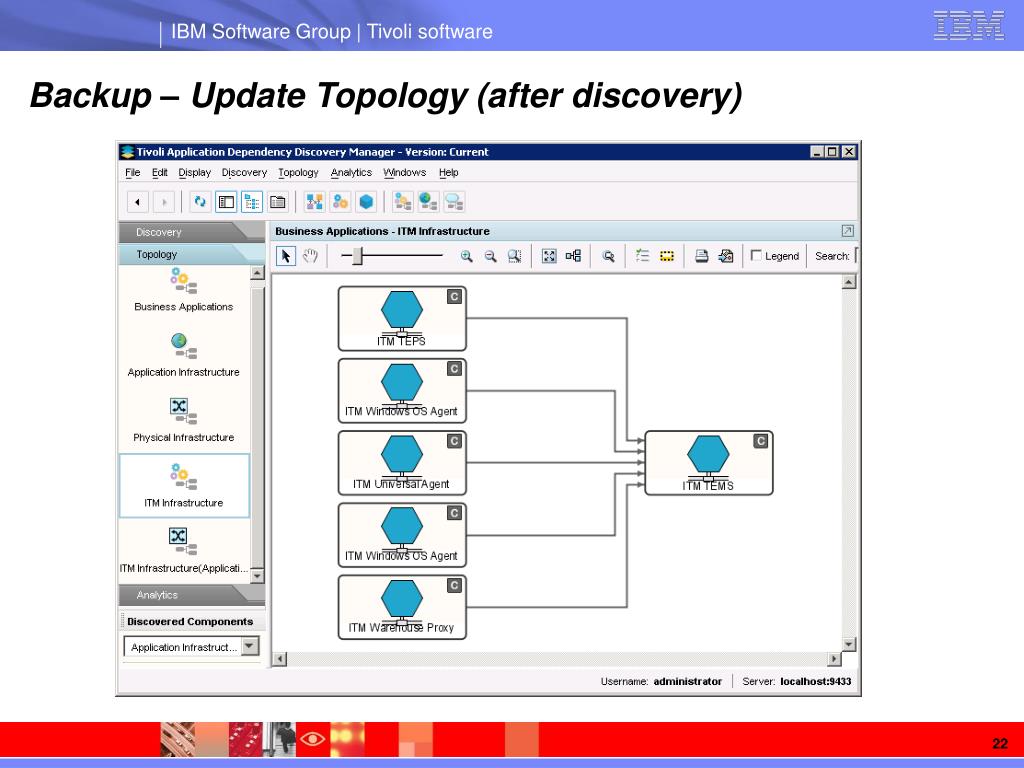Click the graph vertical scrollbar up arrow
1024x768 pixels.
pyautogui.click(x=848, y=282)
